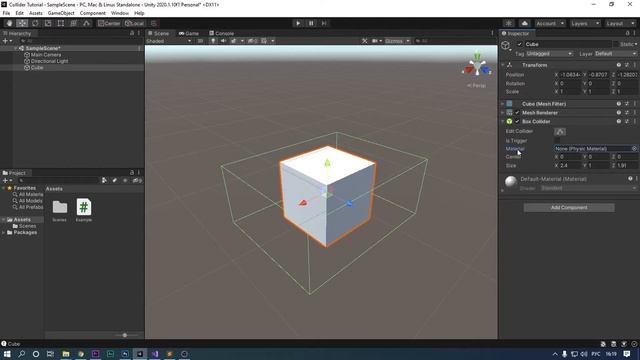Image resolution: width=640 pixels, height=360 pixels.
Task: Open the component tools wrench icon in Scene view
Action: pos(364,41)
